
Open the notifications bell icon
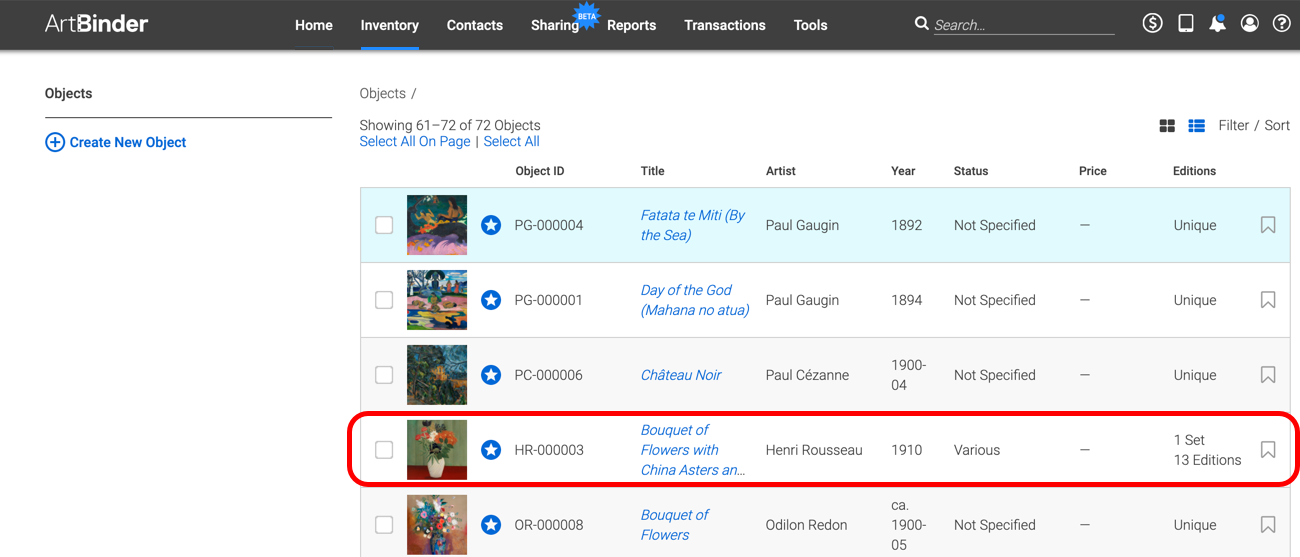coord(1217,23)
